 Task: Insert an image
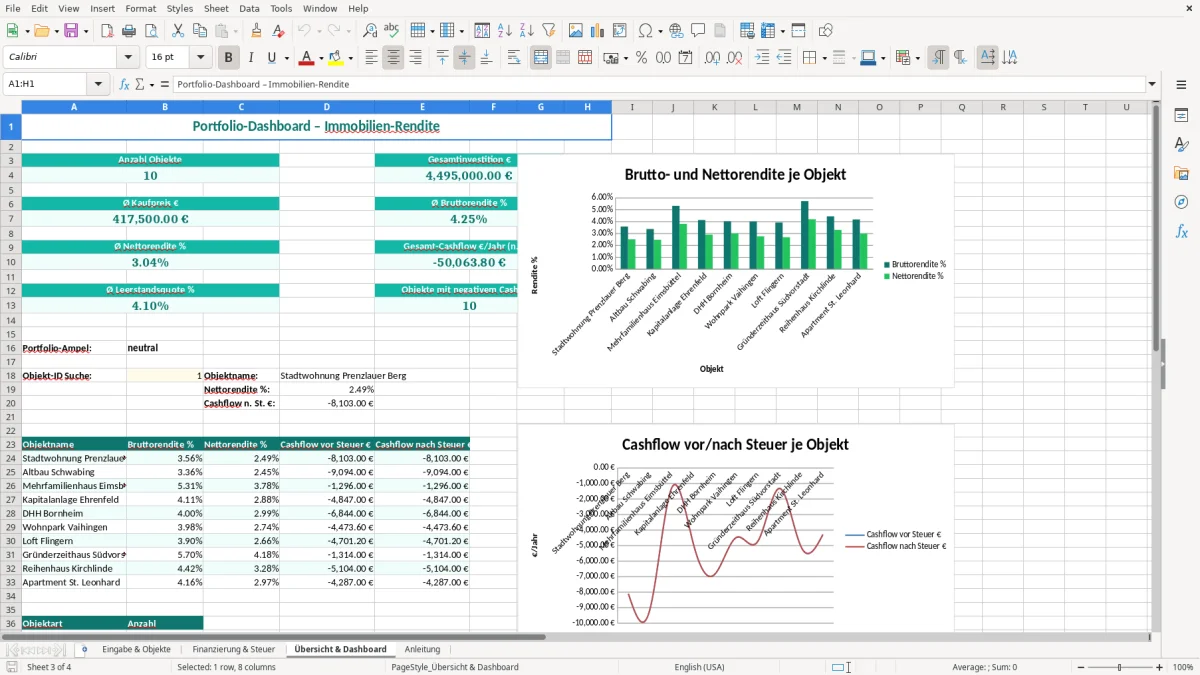click(576, 31)
